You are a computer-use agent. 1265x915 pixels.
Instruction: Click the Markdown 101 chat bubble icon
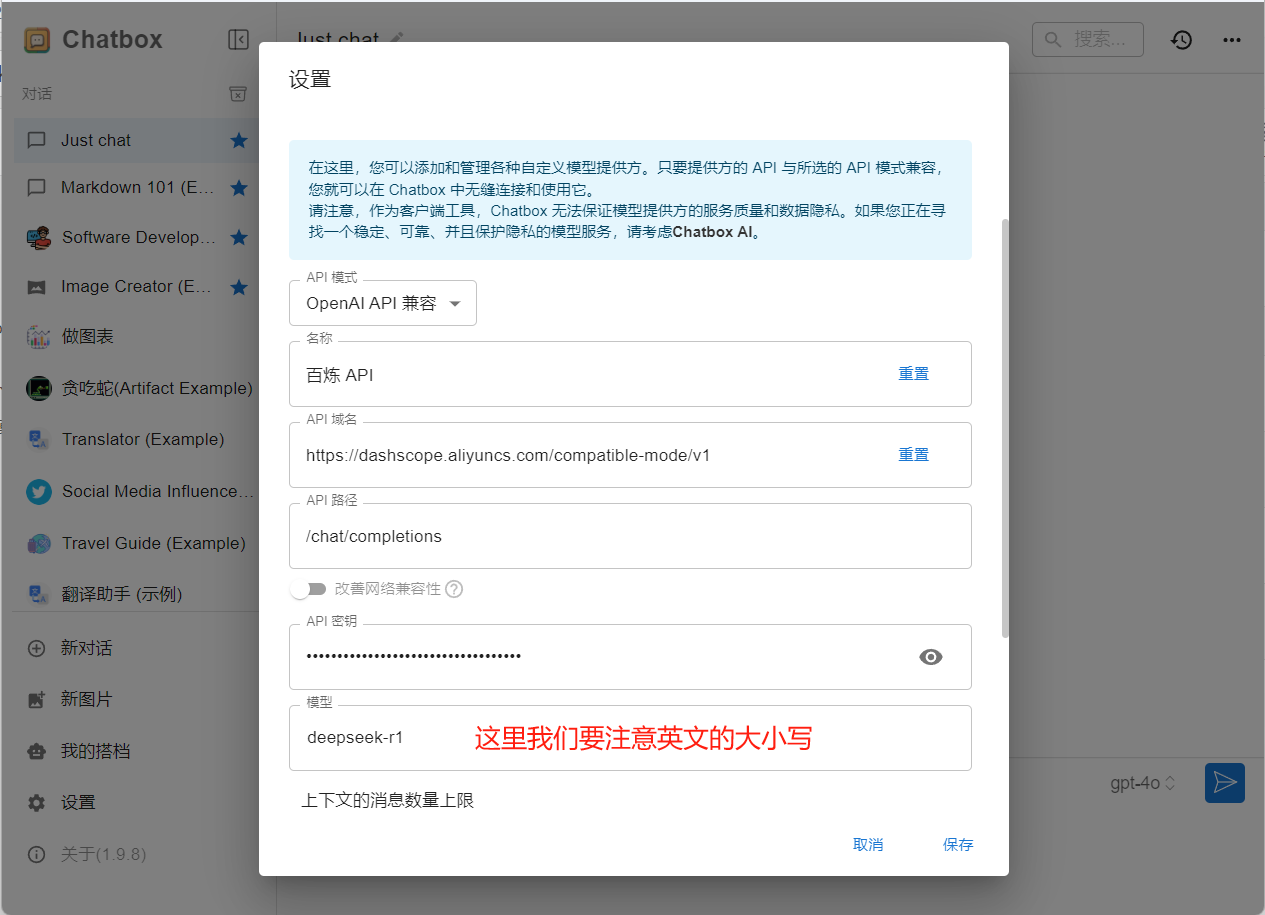pyautogui.click(x=37, y=188)
